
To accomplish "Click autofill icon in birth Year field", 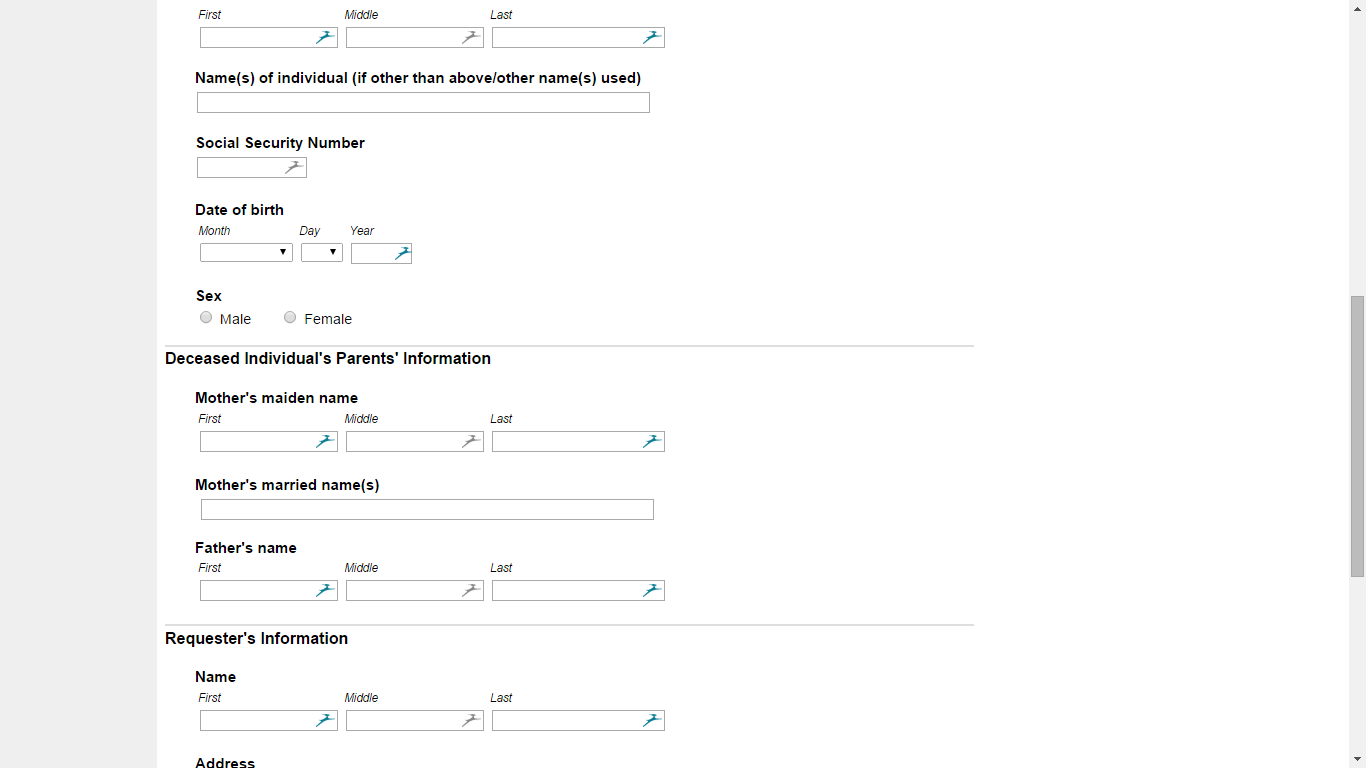I will click(x=401, y=253).
